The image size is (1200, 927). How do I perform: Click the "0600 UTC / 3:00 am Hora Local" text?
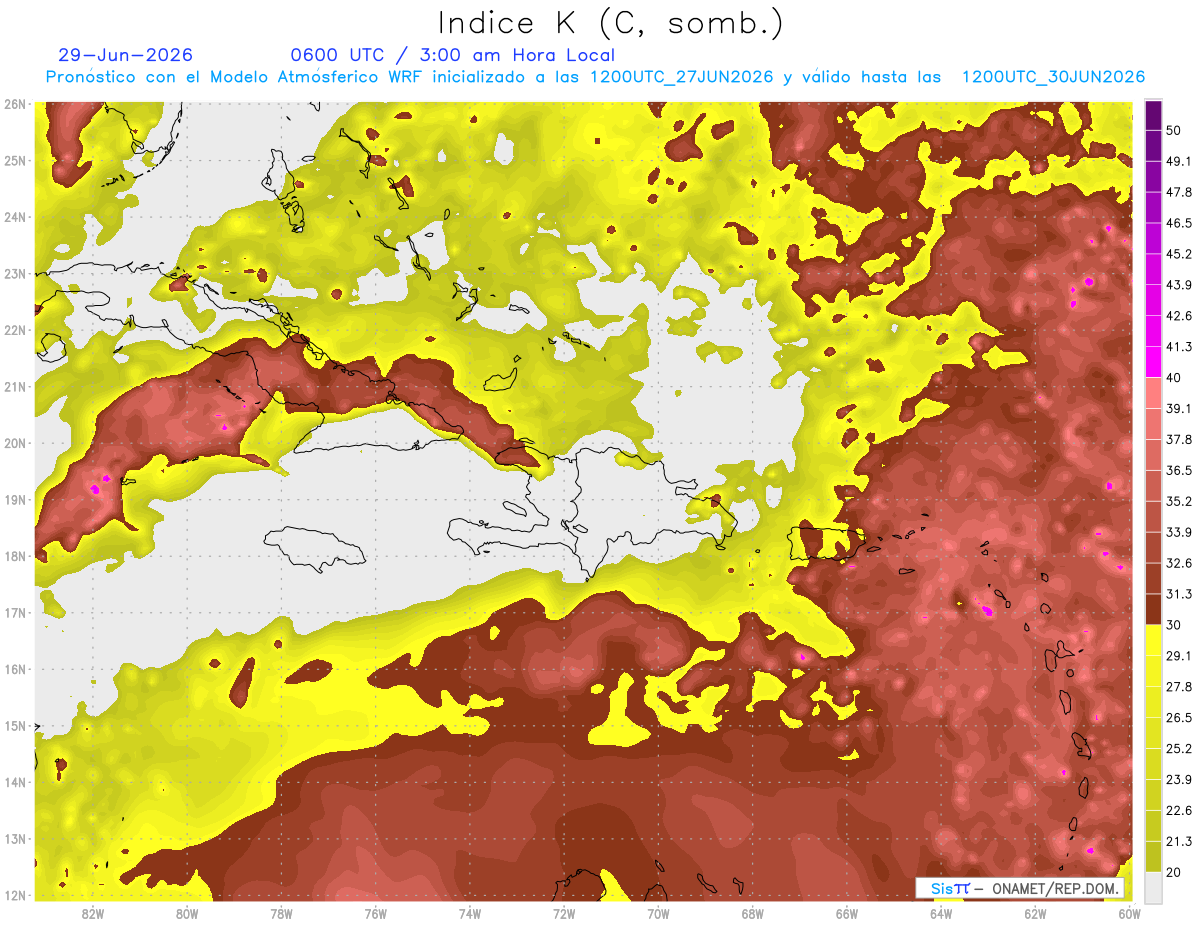[x=453, y=55]
